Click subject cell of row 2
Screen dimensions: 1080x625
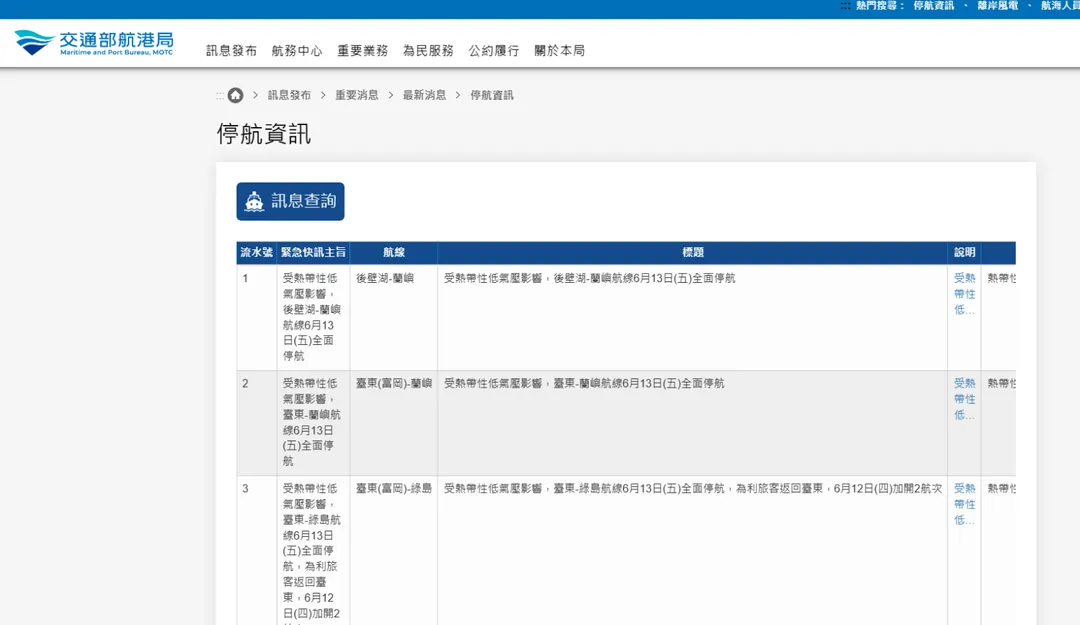point(313,422)
